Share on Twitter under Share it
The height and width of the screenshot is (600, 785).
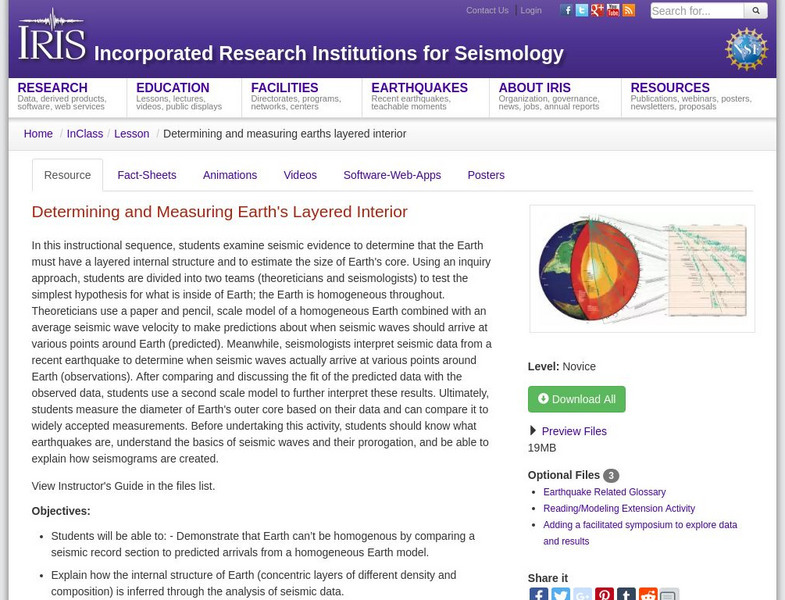(560, 594)
